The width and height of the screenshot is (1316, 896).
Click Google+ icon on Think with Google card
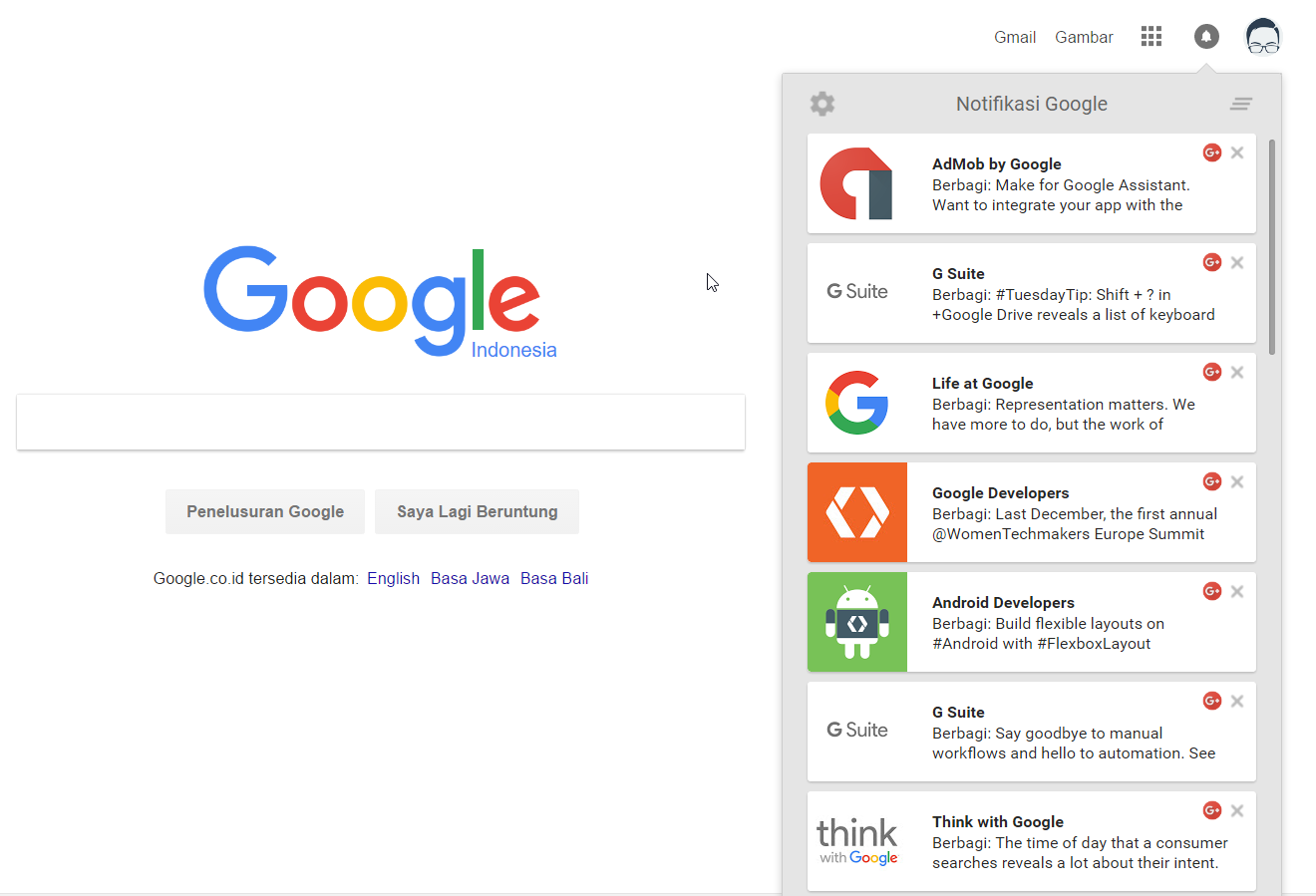pos(1212,810)
